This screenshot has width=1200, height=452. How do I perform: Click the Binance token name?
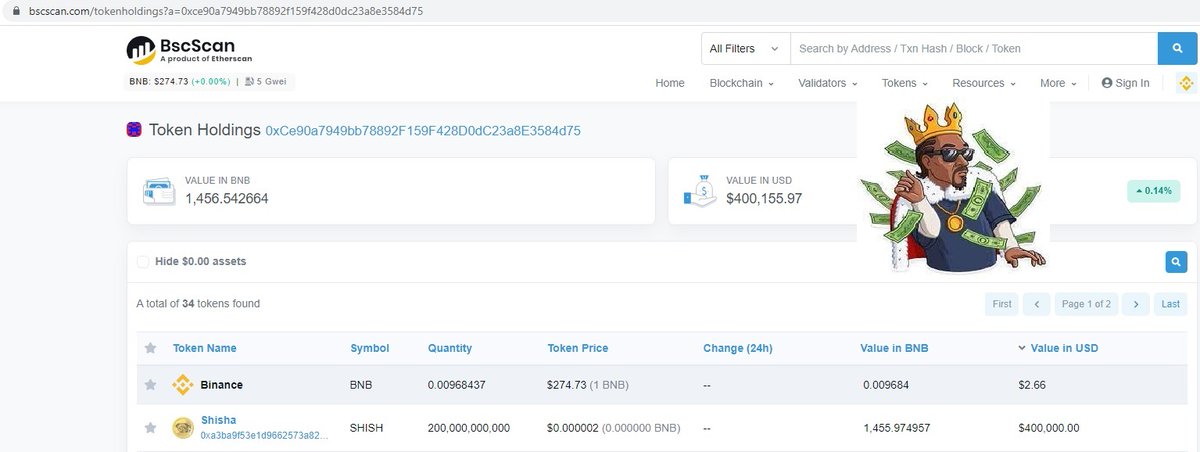[222, 384]
